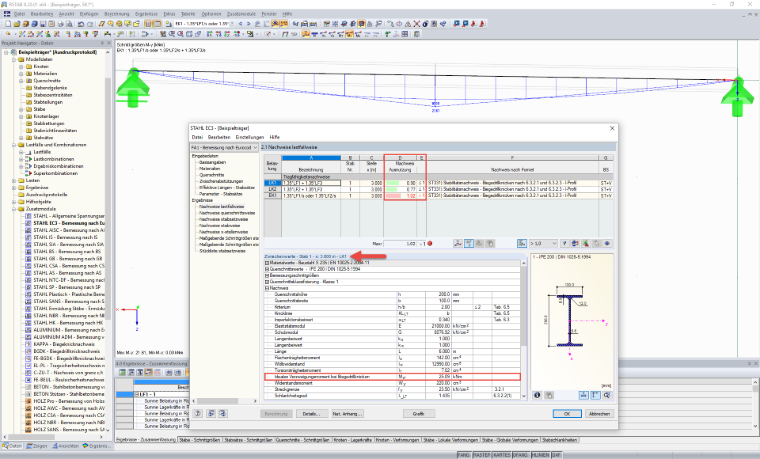The height and width of the screenshot is (459, 760).
Task: Collapse Zusatzmodule folder in navigator
Action: click(x=15, y=209)
